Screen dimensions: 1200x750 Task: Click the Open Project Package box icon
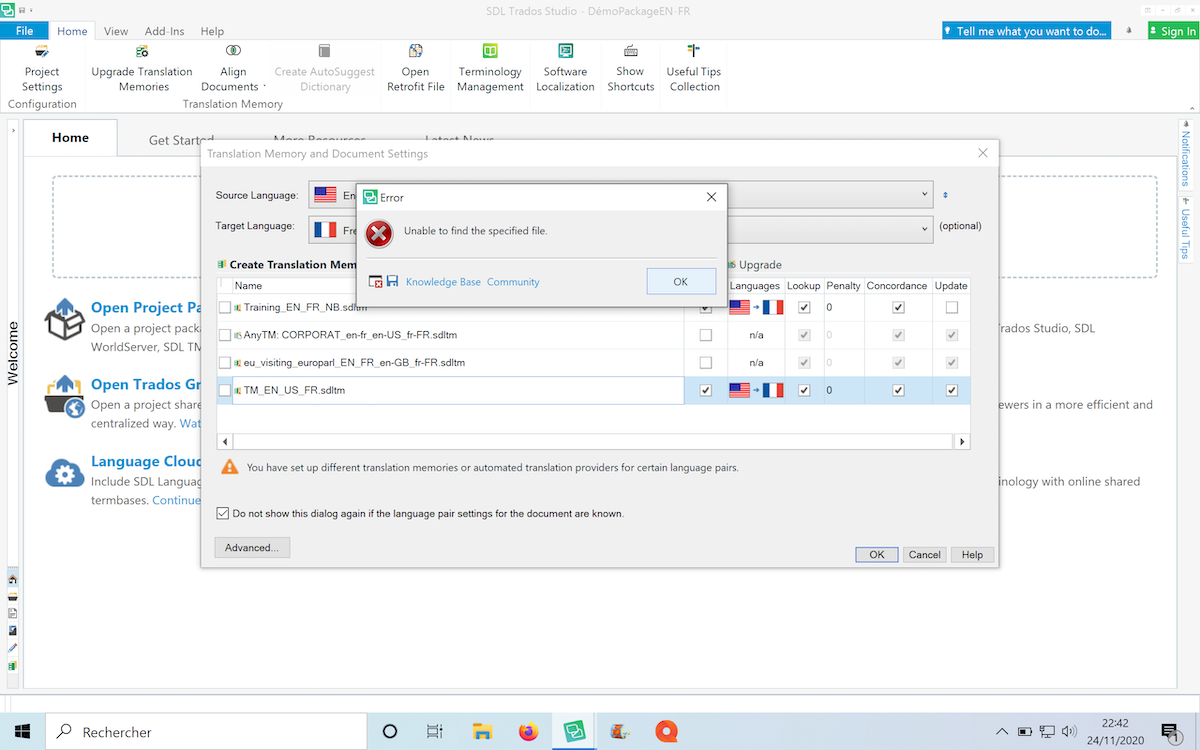click(x=64, y=318)
